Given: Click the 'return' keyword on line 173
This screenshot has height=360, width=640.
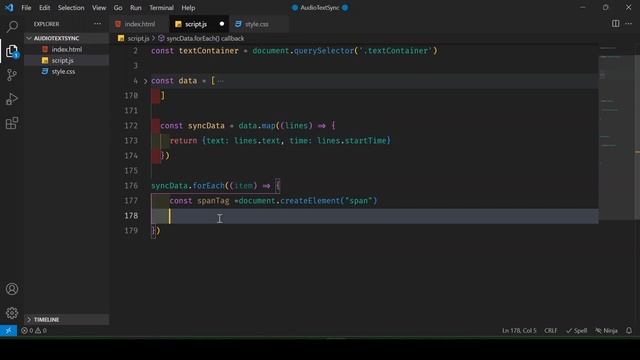Looking at the screenshot, I should click(x=183, y=141).
